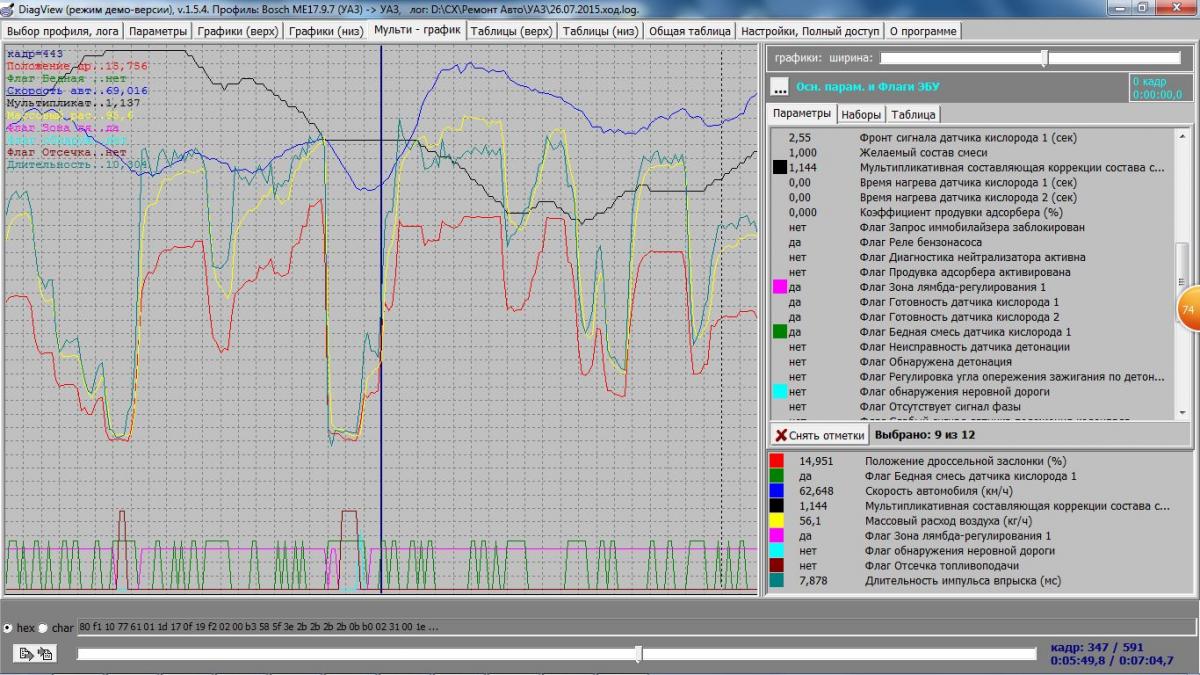Click the red X icon on Снять отметки
The image size is (1200, 675).
point(781,435)
